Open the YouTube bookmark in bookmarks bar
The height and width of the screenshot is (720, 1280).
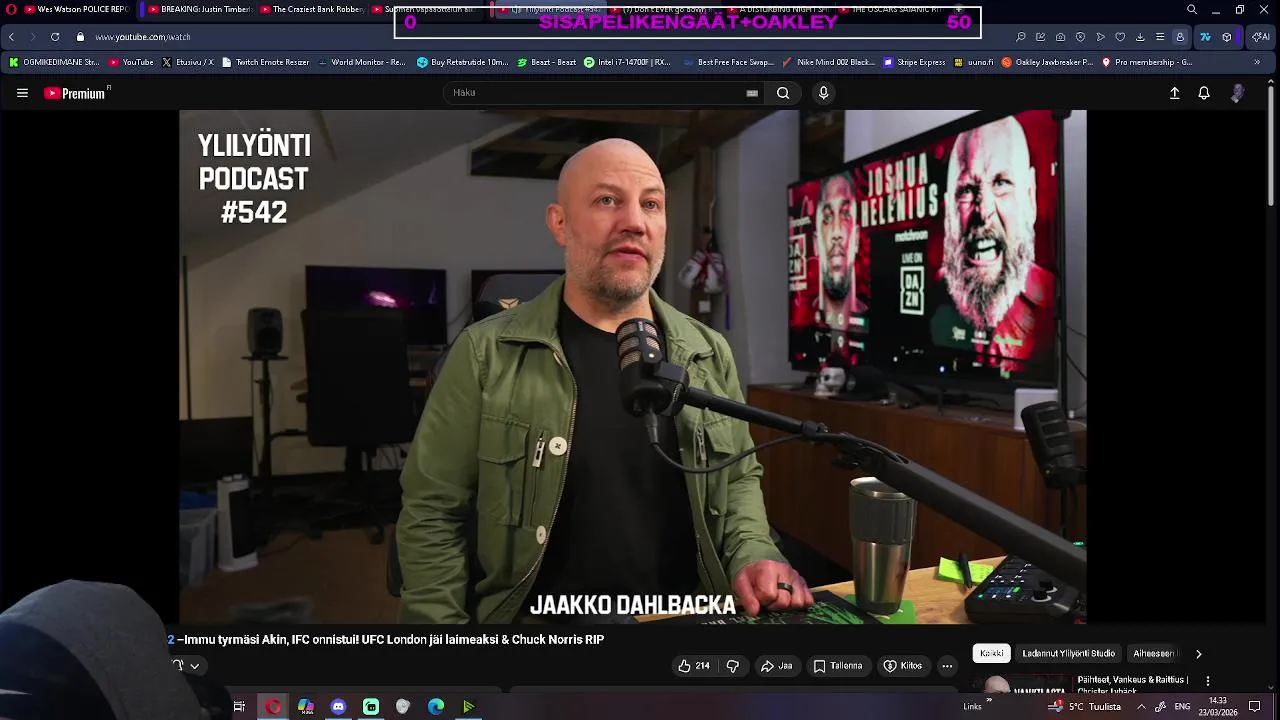tap(131, 62)
